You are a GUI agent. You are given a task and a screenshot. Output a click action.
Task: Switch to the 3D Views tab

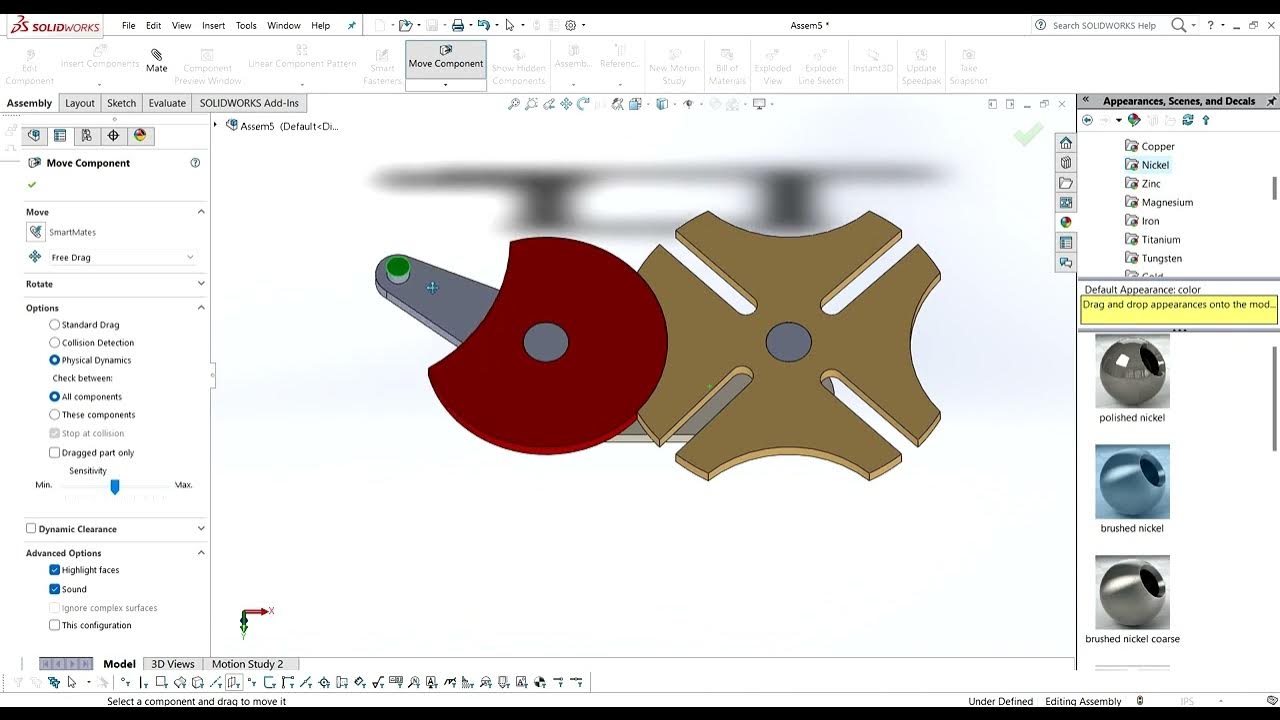tap(172, 664)
